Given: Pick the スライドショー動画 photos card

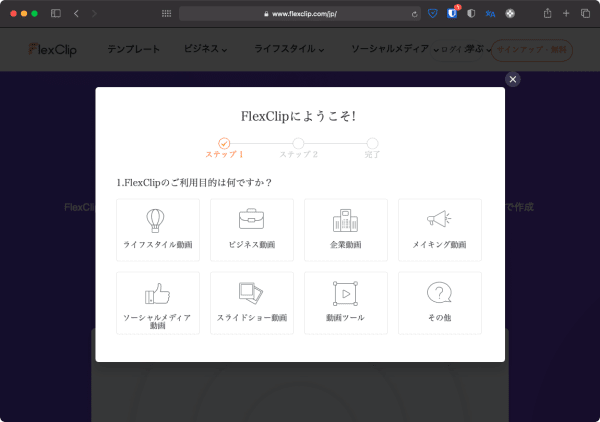Looking at the screenshot, I should click(252, 303).
